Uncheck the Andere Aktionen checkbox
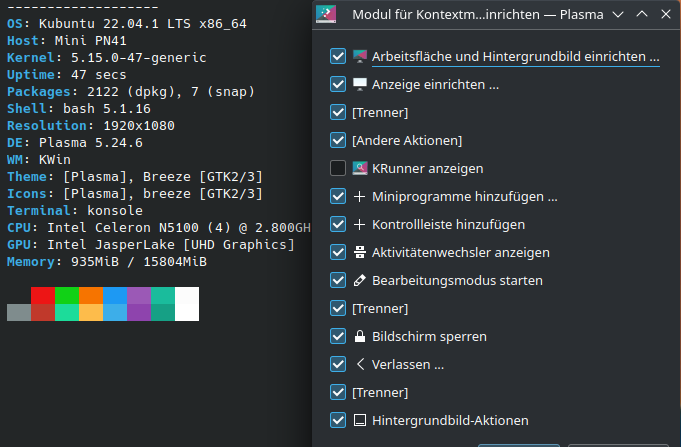 [338, 140]
